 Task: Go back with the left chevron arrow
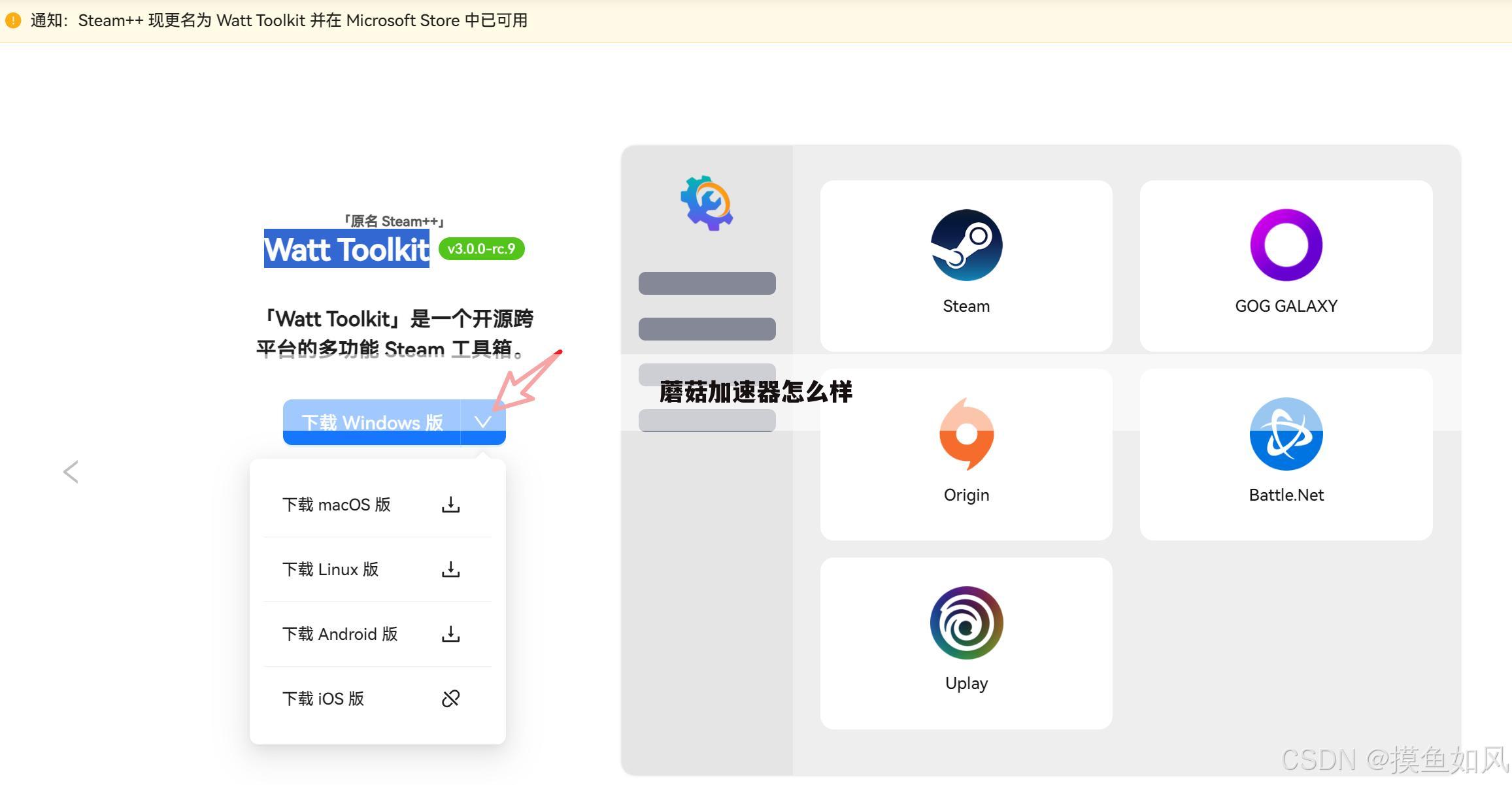tap(71, 471)
